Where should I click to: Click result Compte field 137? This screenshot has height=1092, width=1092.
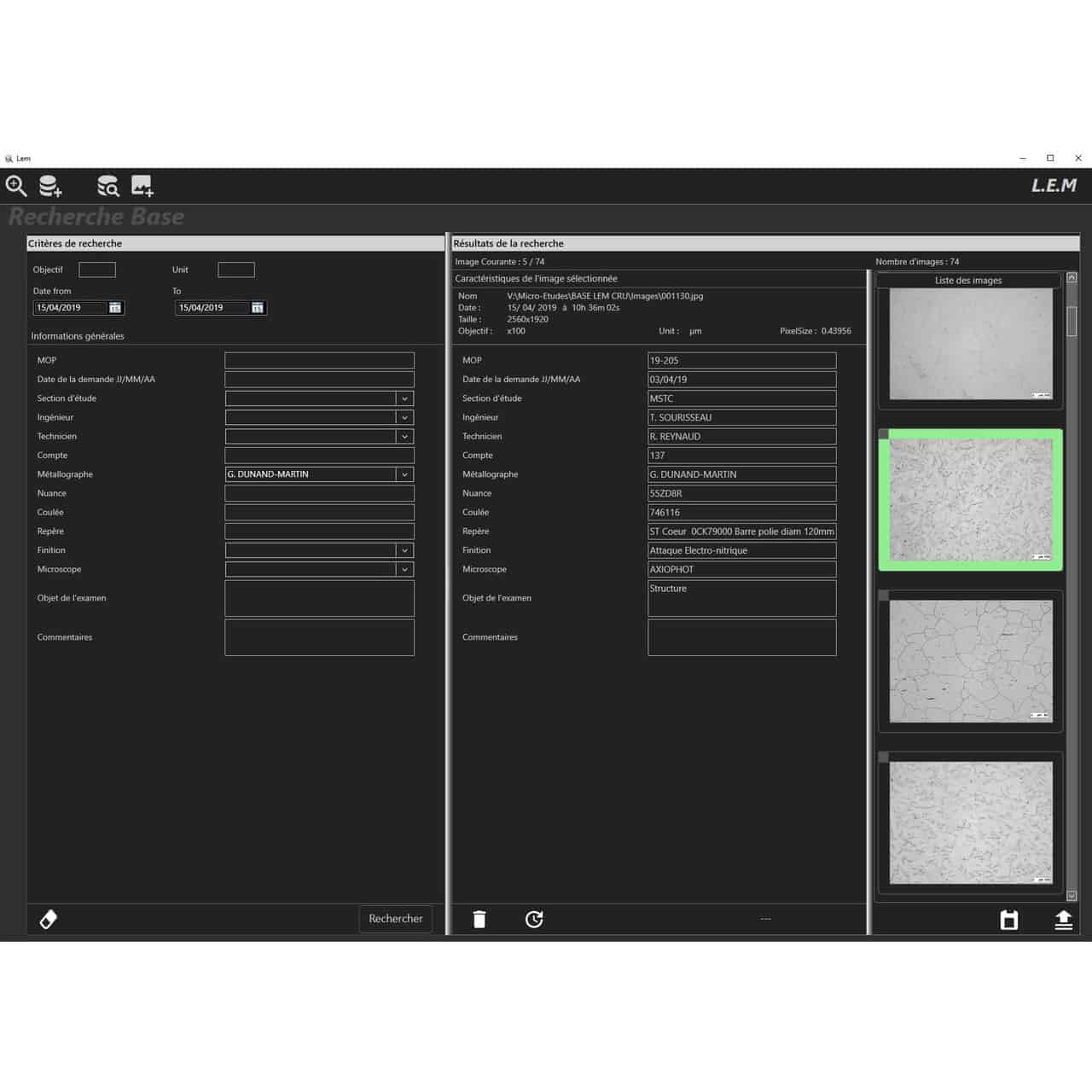pos(742,456)
